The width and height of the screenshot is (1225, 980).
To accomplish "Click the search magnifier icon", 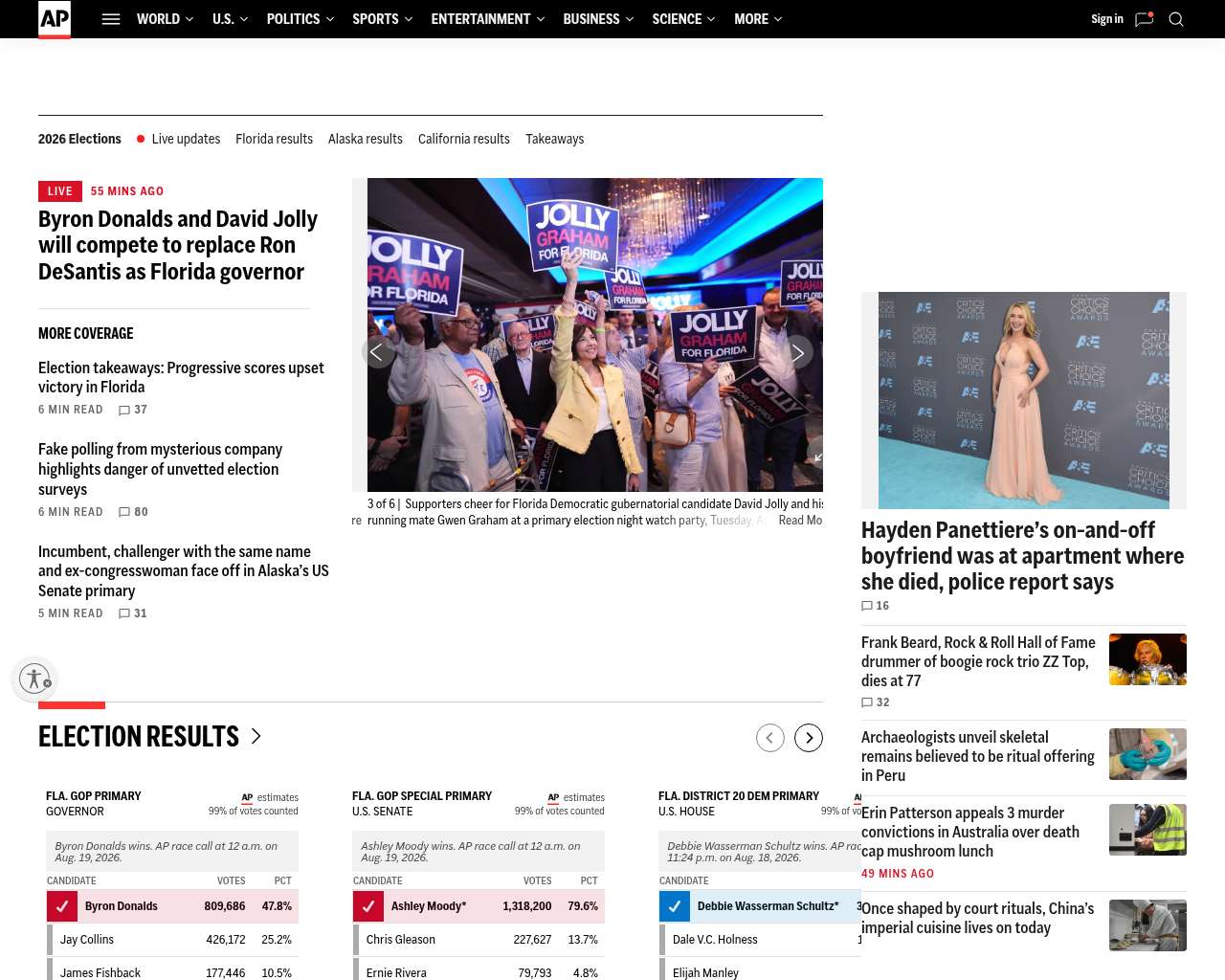I will [x=1176, y=19].
